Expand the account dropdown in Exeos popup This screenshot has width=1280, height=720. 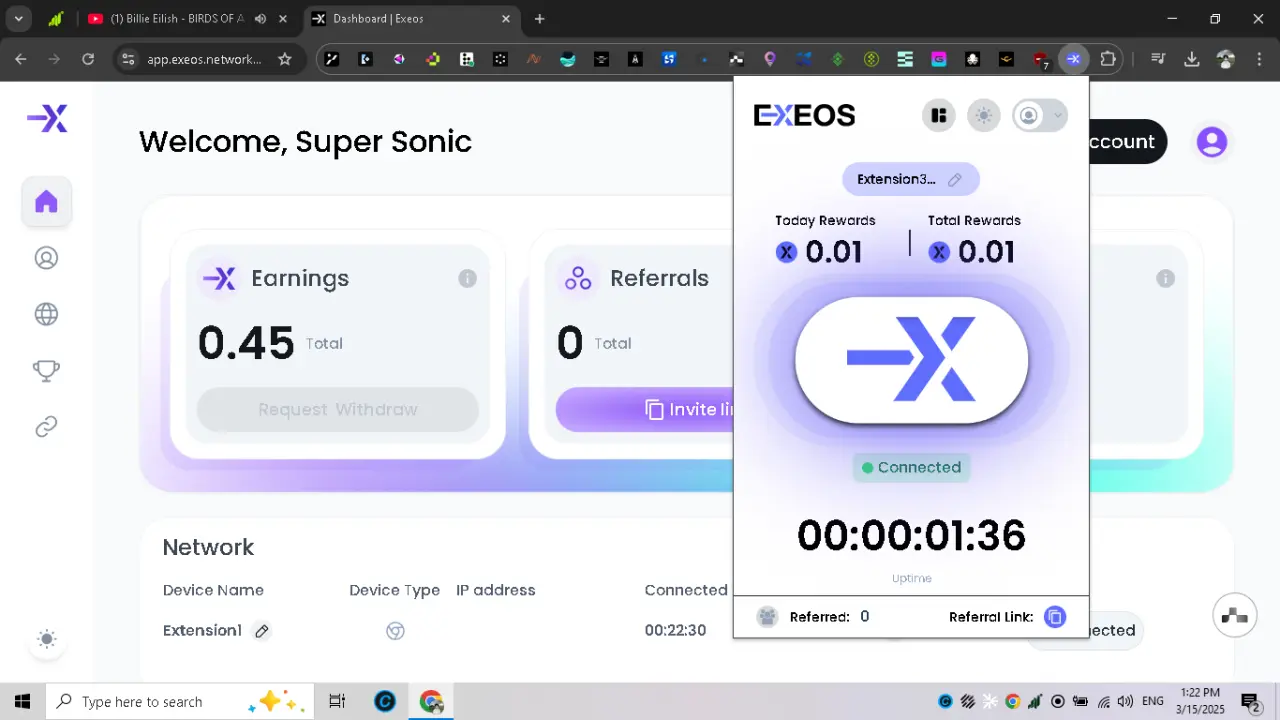pos(1040,116)
